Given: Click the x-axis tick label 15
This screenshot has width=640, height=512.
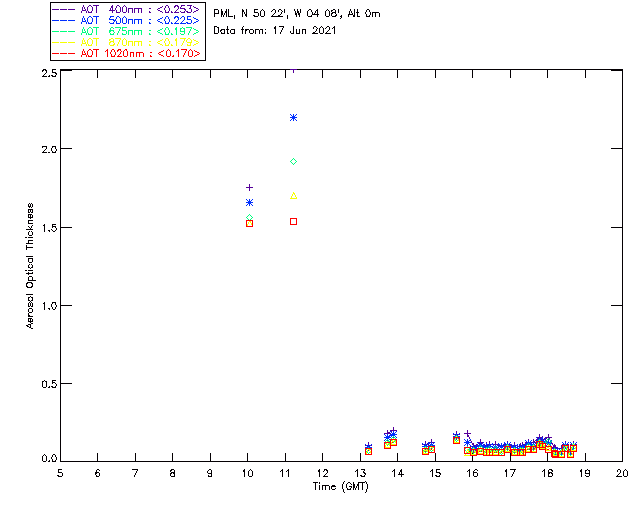Looking at the screenshot, I should pyautogui.click(x=435, y=473).
